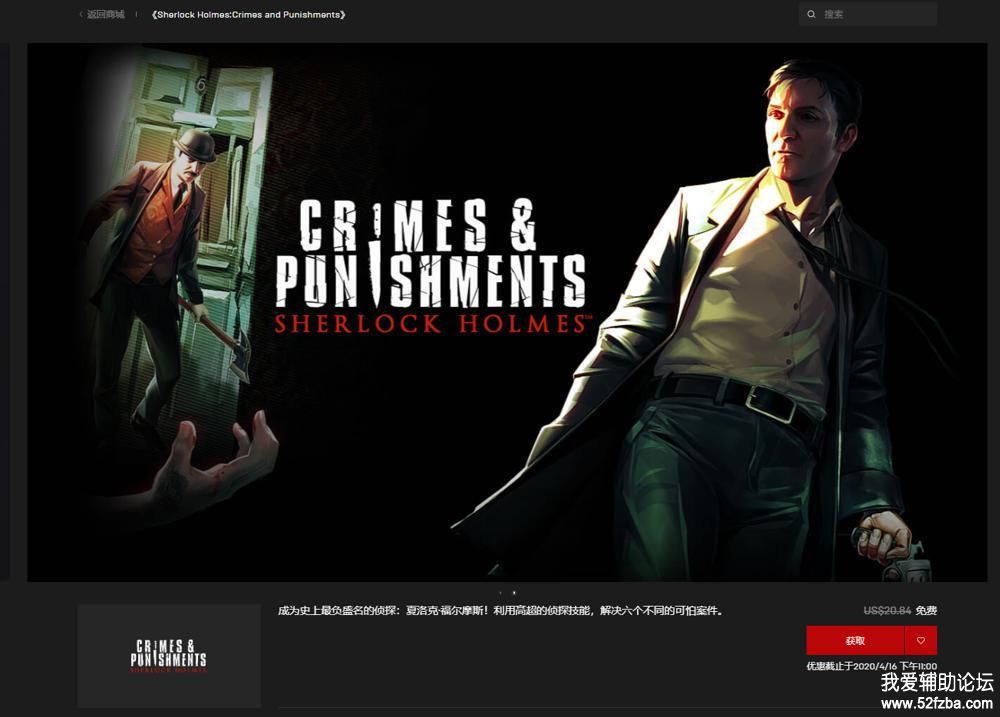This screenshot has height=717, width=1000.
Task: Click the 免费 free price label
Action: click(926, 610)
